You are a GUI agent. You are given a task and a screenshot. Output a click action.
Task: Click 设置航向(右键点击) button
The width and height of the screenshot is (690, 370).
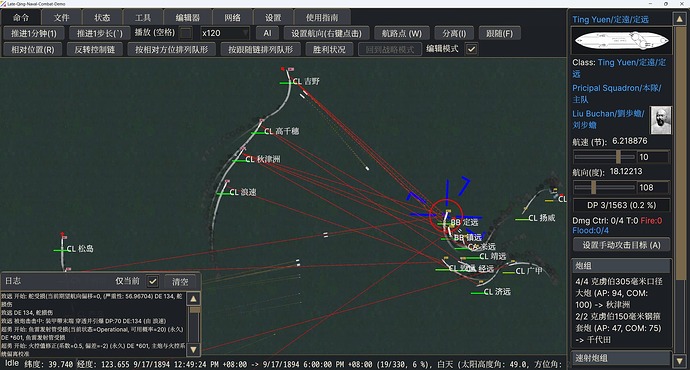tap(326, 33)
